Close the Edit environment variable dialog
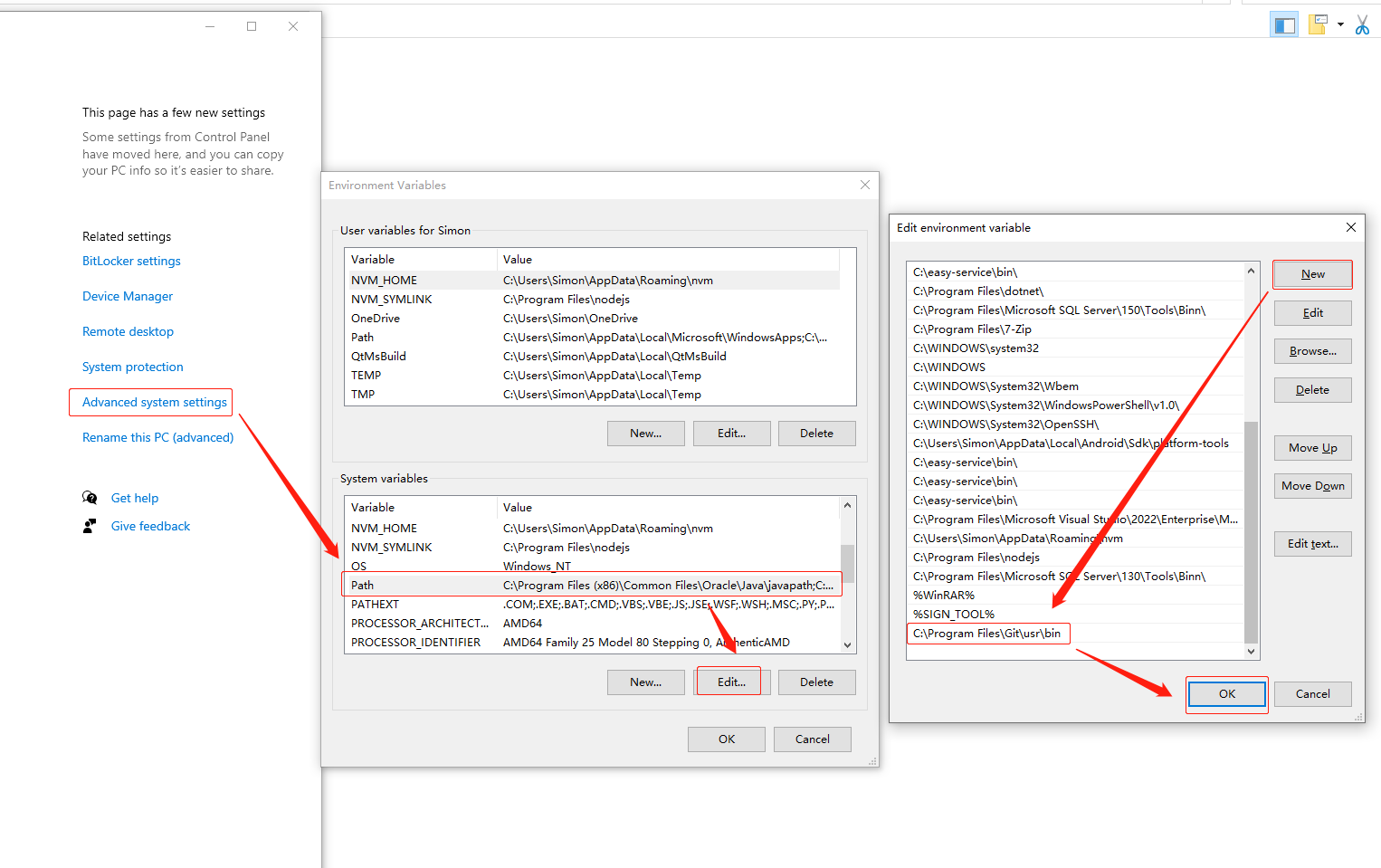Image resolution: width=1381 pixels, height=868 pixels. point(1350,227)
